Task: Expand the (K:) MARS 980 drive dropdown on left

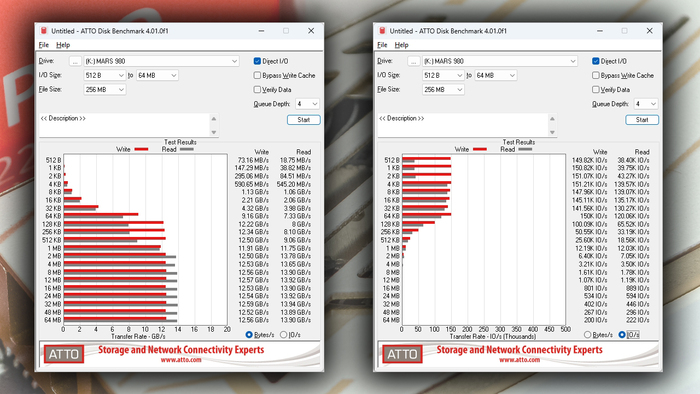Action: 161,61
